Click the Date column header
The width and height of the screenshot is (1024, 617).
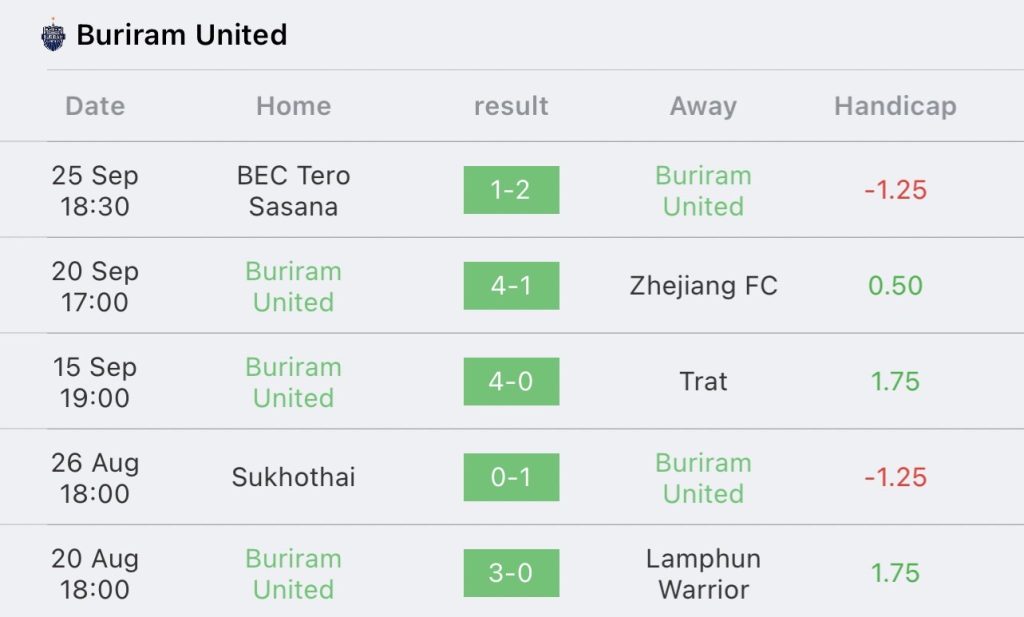(x=95, y=106)
